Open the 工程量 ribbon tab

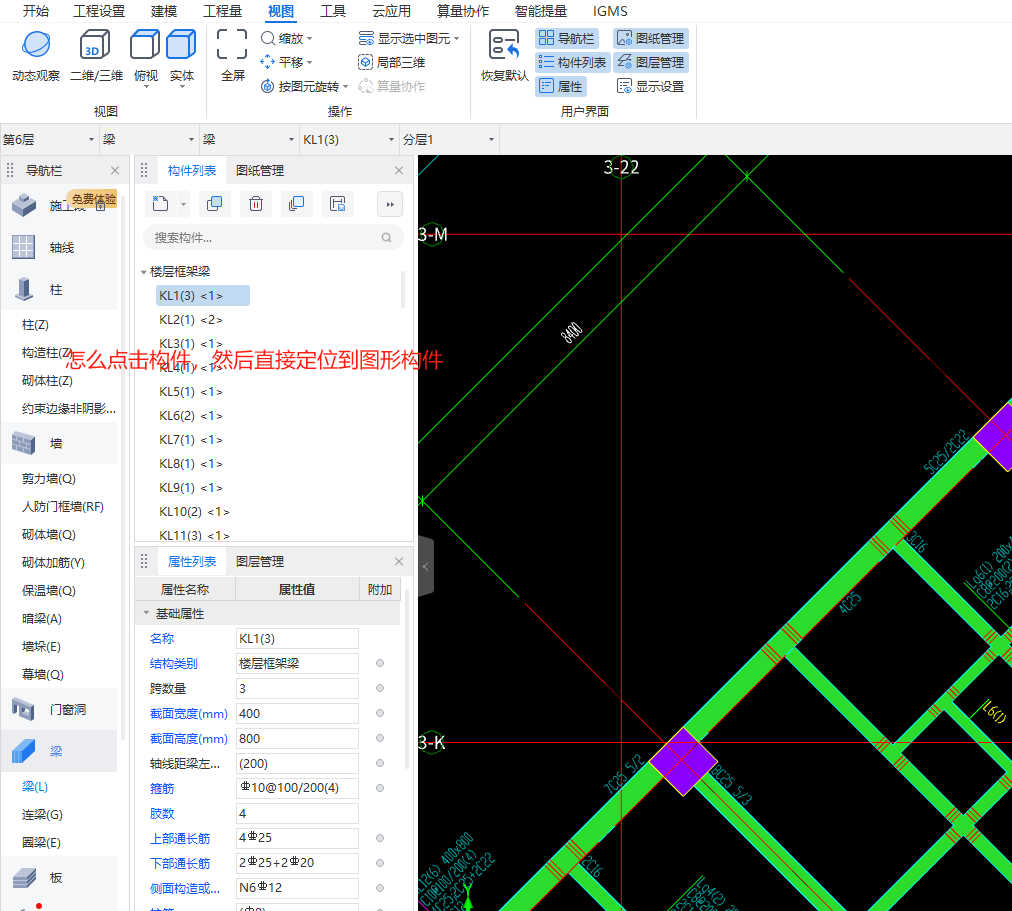[223, 11]
